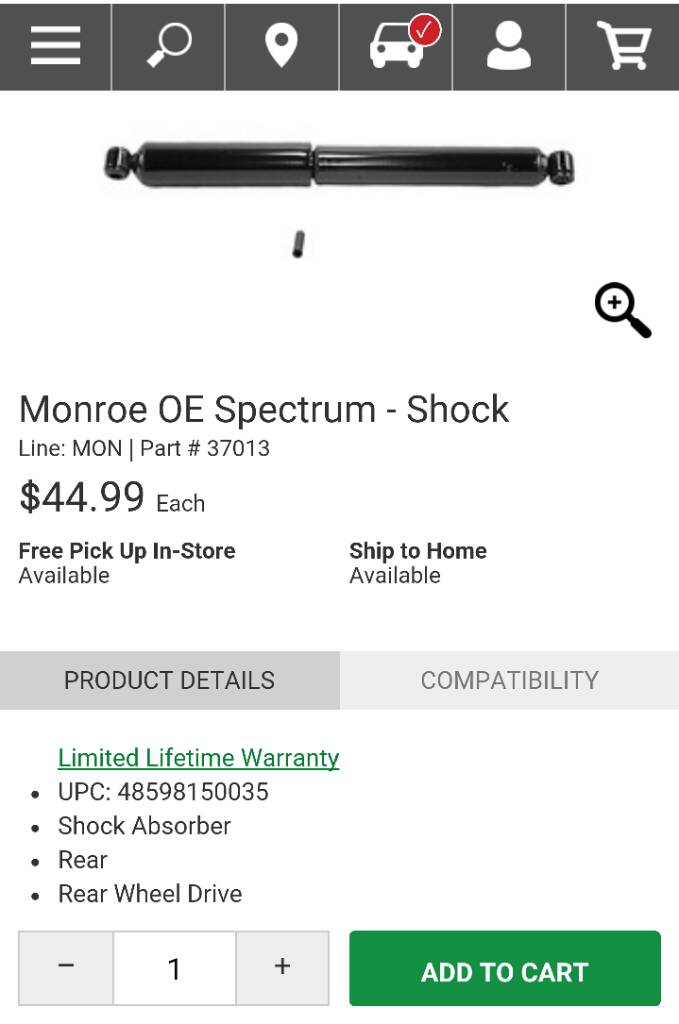Viewport: 679px width, 1024px height.
Task: Click the Part # 37013 text
Action: (x=205, y=449)
